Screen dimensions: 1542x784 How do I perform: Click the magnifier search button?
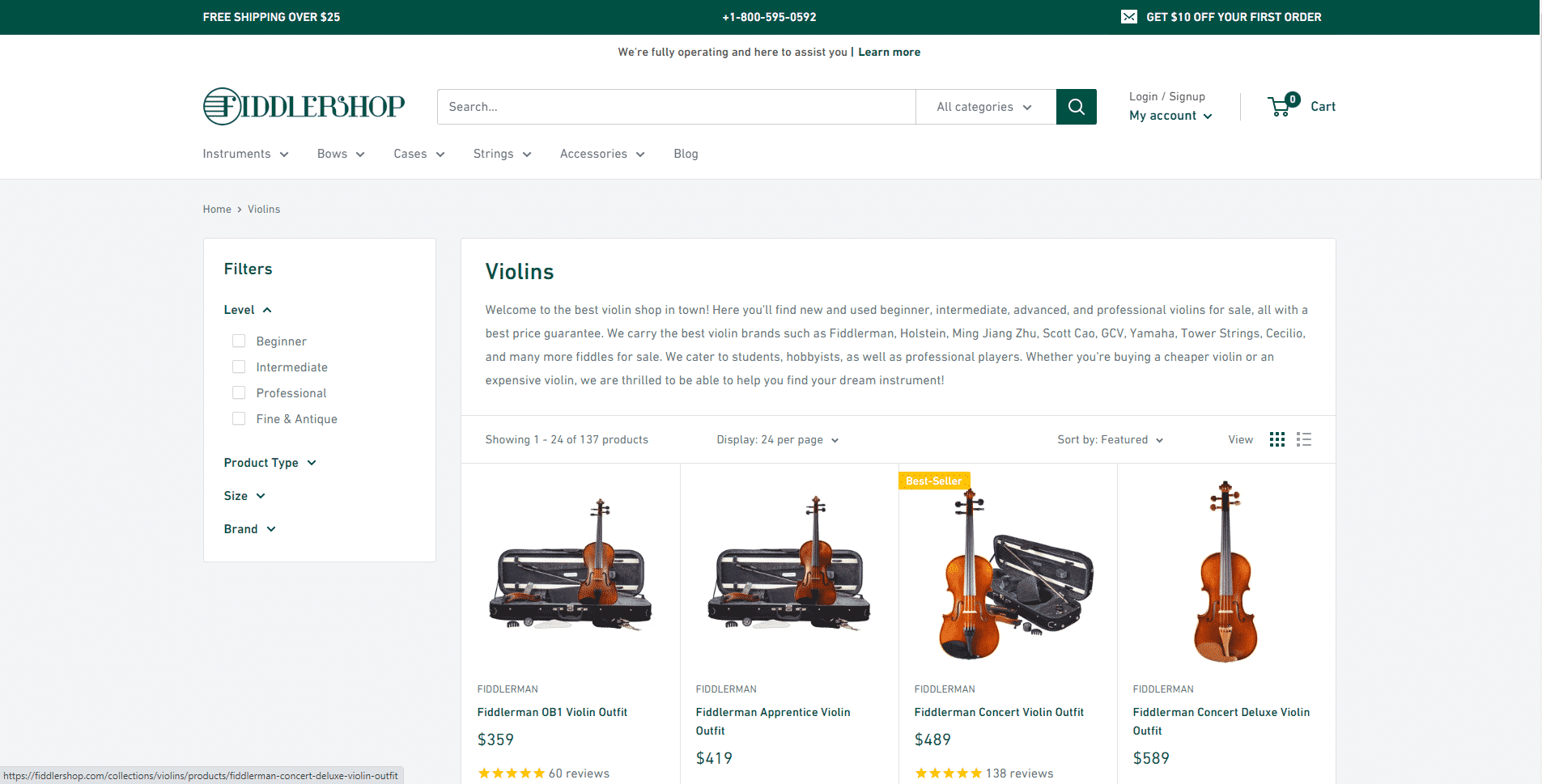(x=1076, y=107)
